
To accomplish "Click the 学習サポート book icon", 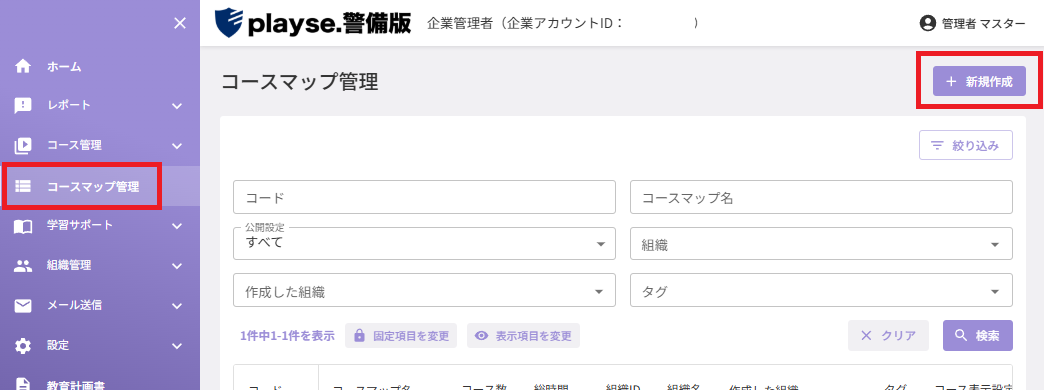I will pos(23,226).
